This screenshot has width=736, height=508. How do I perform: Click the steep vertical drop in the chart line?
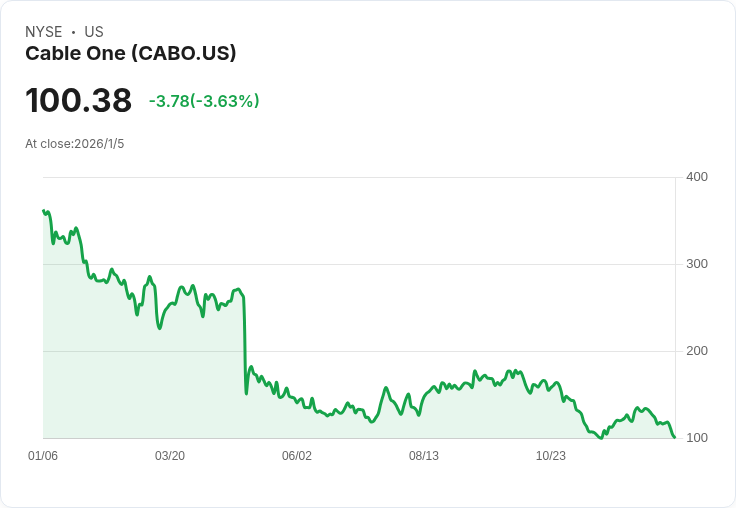[245, 340]
